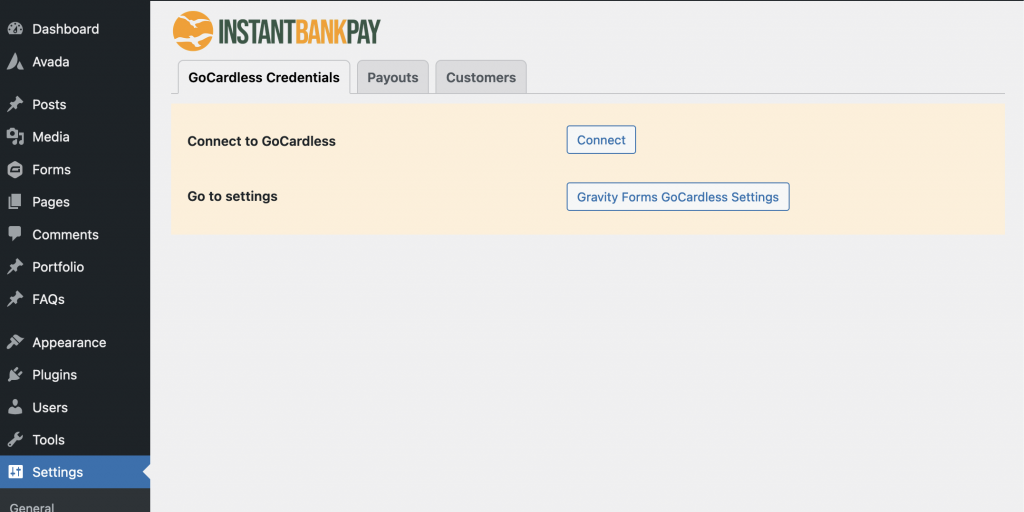Open Media in the admin menu
Screen dimensions: 1024x512
tap(75, 137)
